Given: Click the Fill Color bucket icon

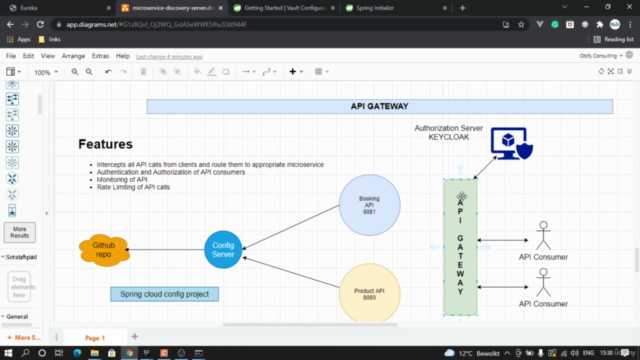Looking at the screenshot, I should click(x=197, y=72).
